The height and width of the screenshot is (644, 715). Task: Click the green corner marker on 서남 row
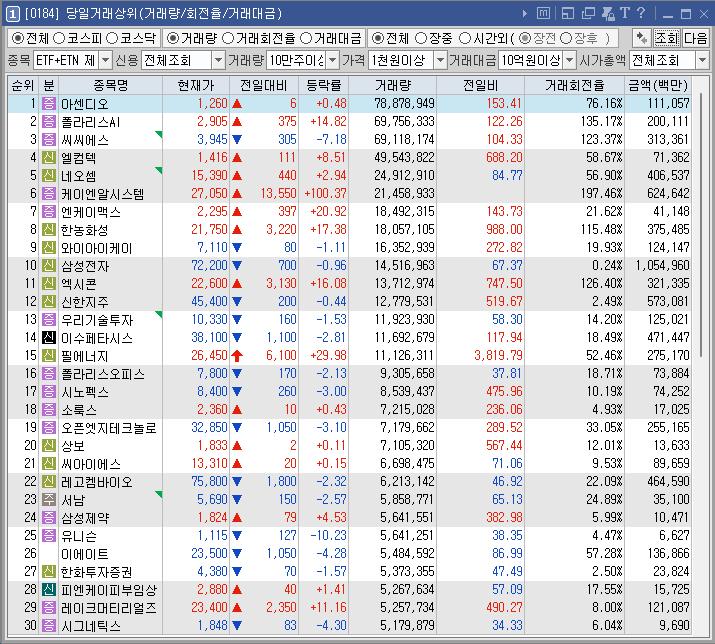[x=159, y=494]
